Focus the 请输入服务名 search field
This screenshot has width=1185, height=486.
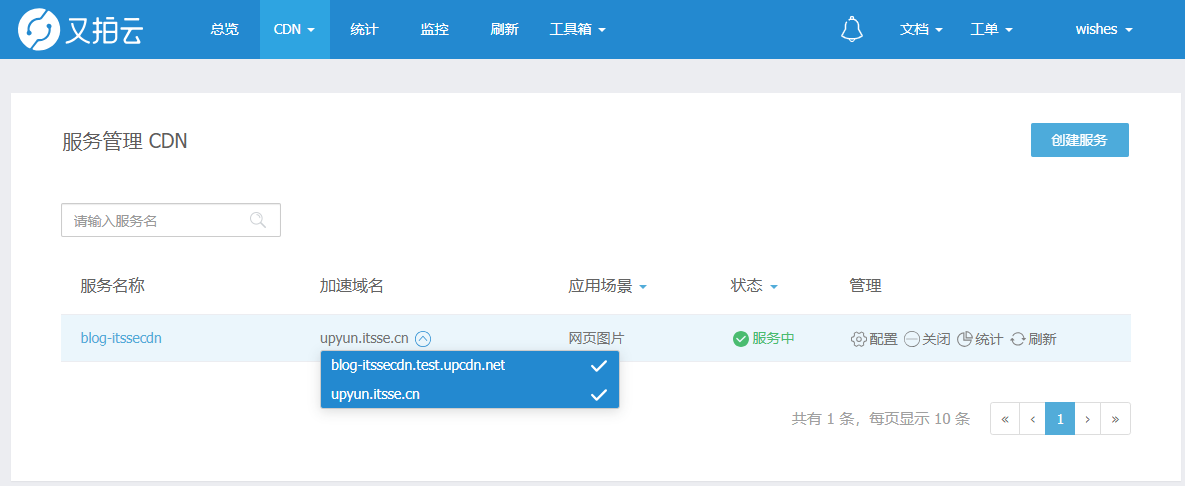point(171,220)
